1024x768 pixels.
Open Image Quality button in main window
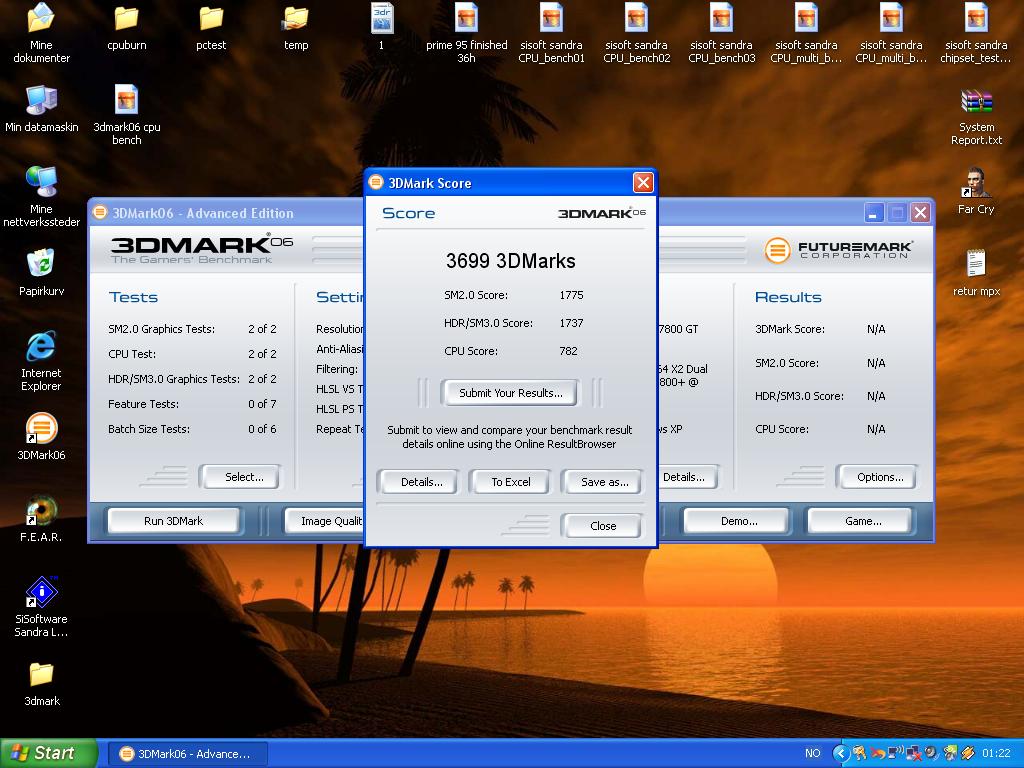click(x=324, y=521)
